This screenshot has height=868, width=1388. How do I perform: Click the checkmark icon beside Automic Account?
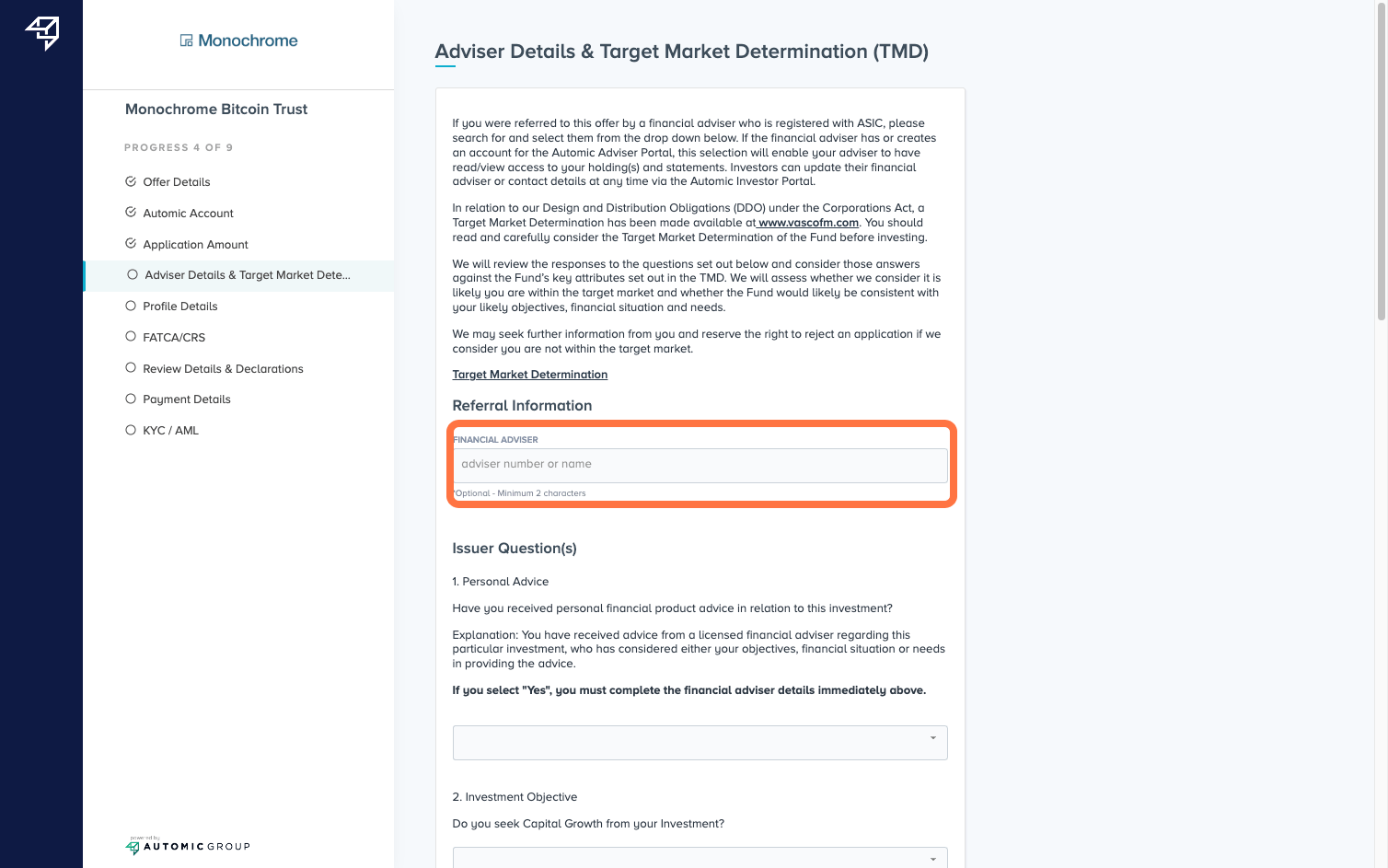tap(131, 213)
